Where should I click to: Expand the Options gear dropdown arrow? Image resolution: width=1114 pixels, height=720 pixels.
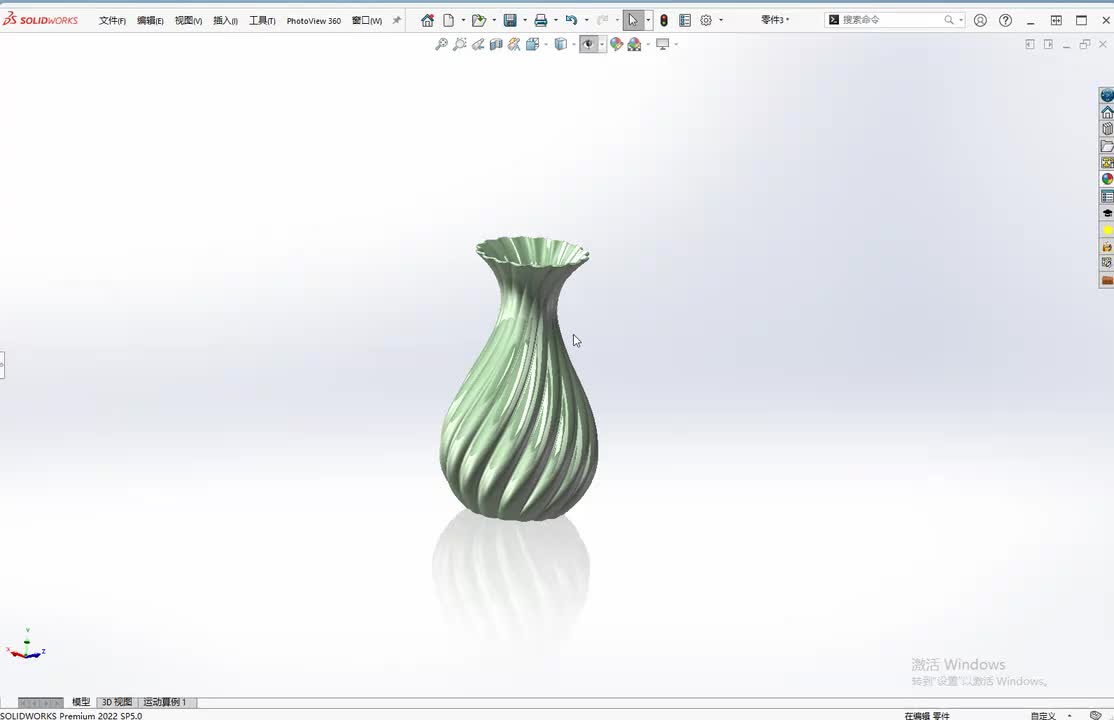721,21
